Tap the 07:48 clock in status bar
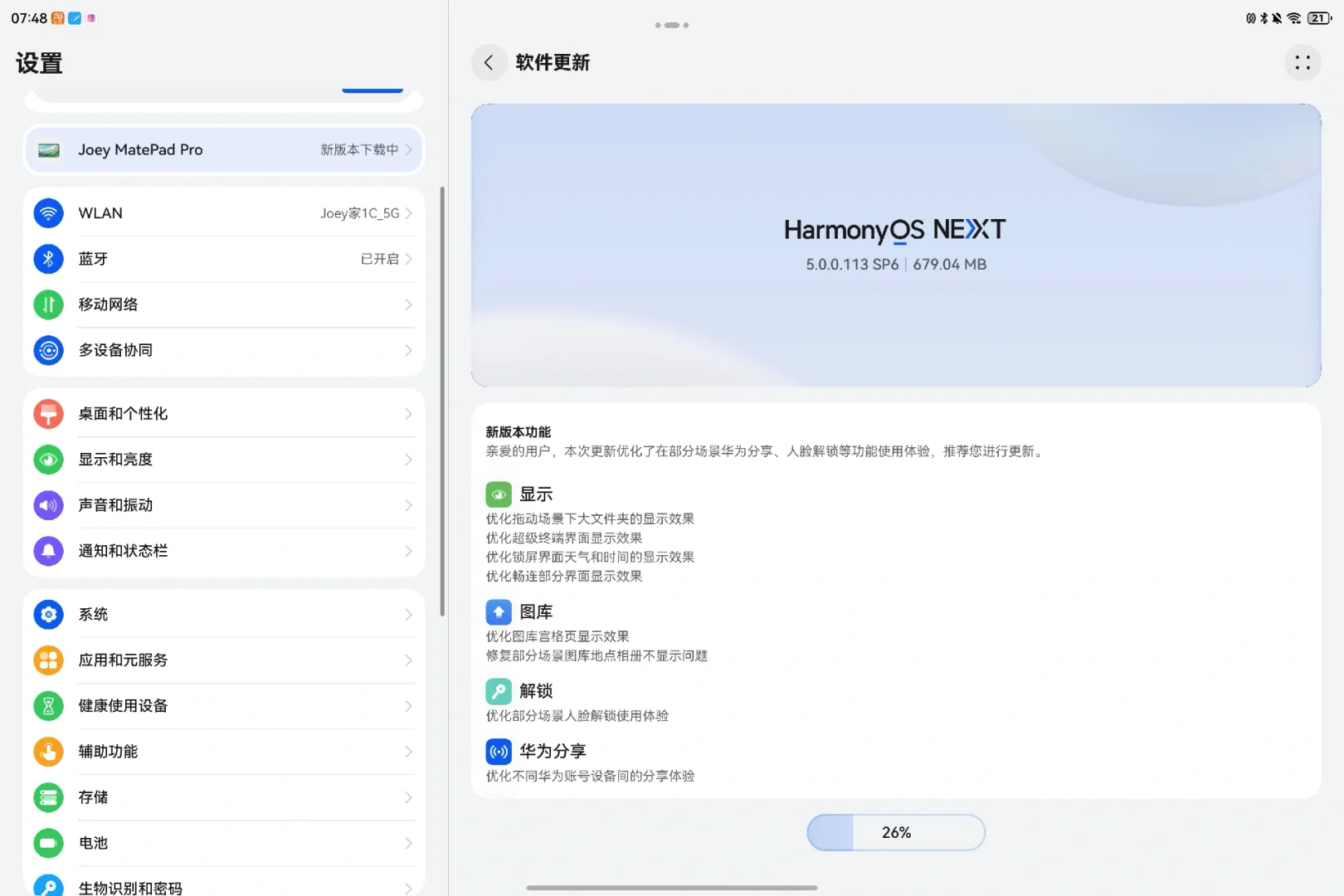Viewport: 1344px width, 896px height. [29, 17]
